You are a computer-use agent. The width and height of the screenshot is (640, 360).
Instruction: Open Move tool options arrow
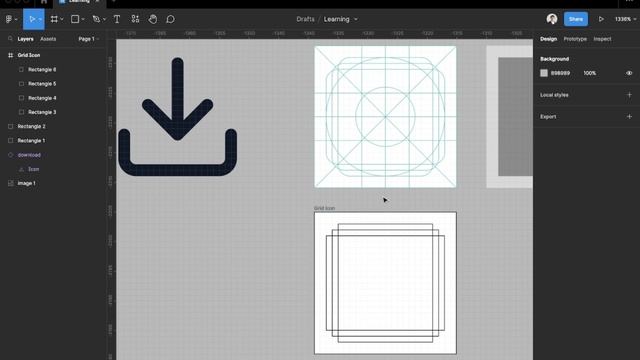40,20
